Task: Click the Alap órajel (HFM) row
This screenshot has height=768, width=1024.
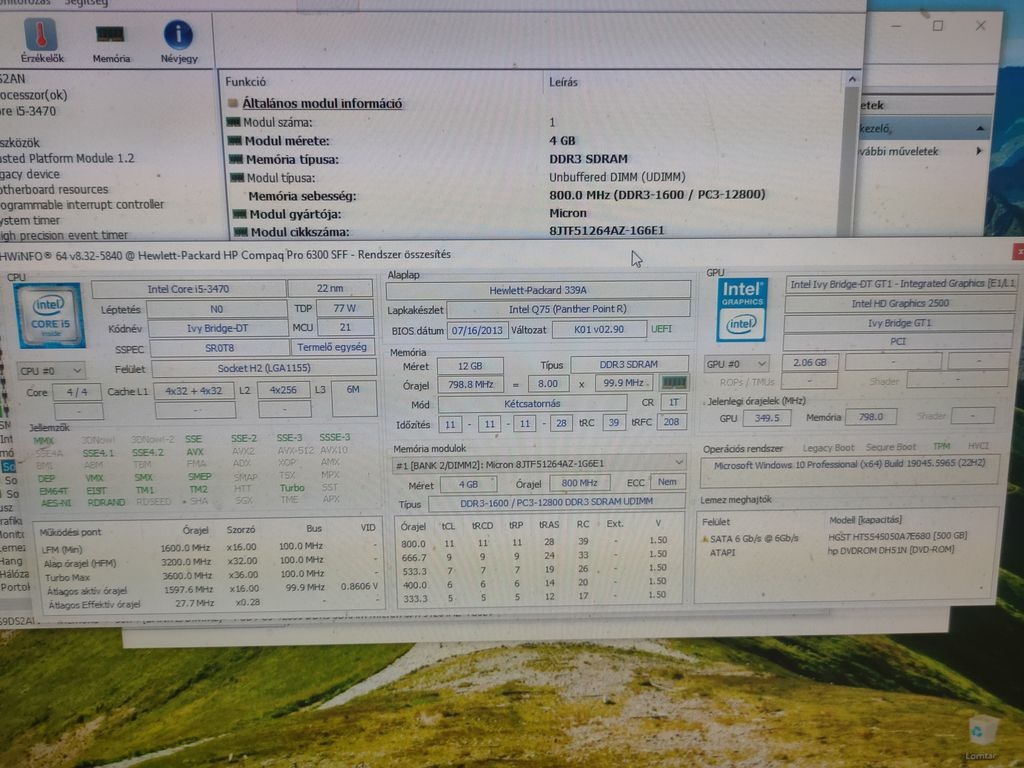Action: (209, 562)
